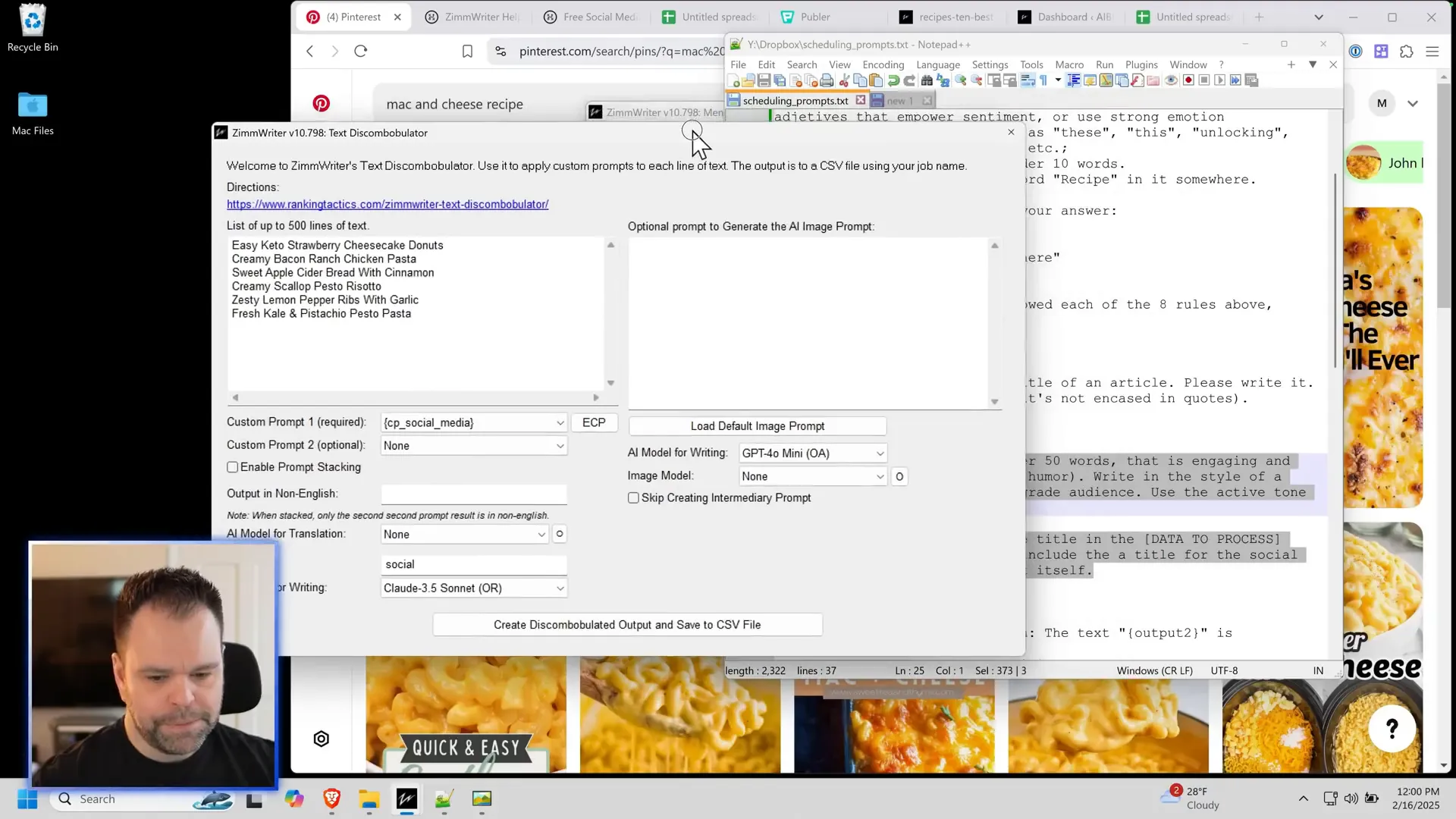
Task: Click Run Macro Multiple Times icon
Action: click(1235, 80)
